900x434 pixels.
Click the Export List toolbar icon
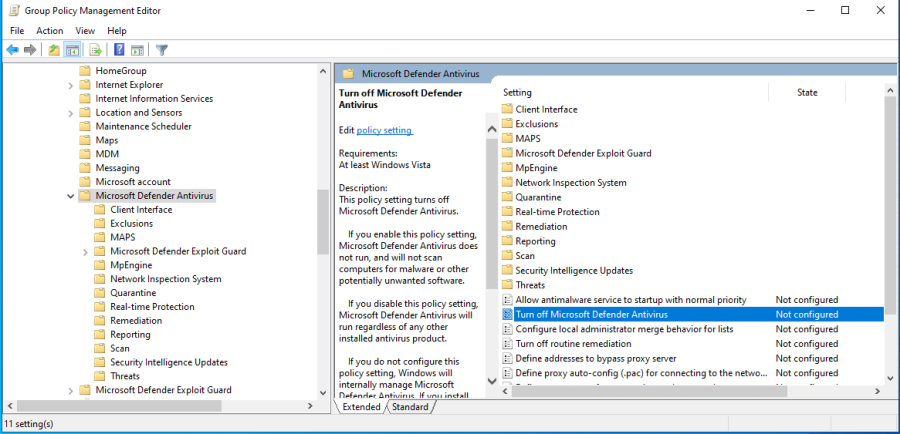pyautogui.click(x=96, y=50)
